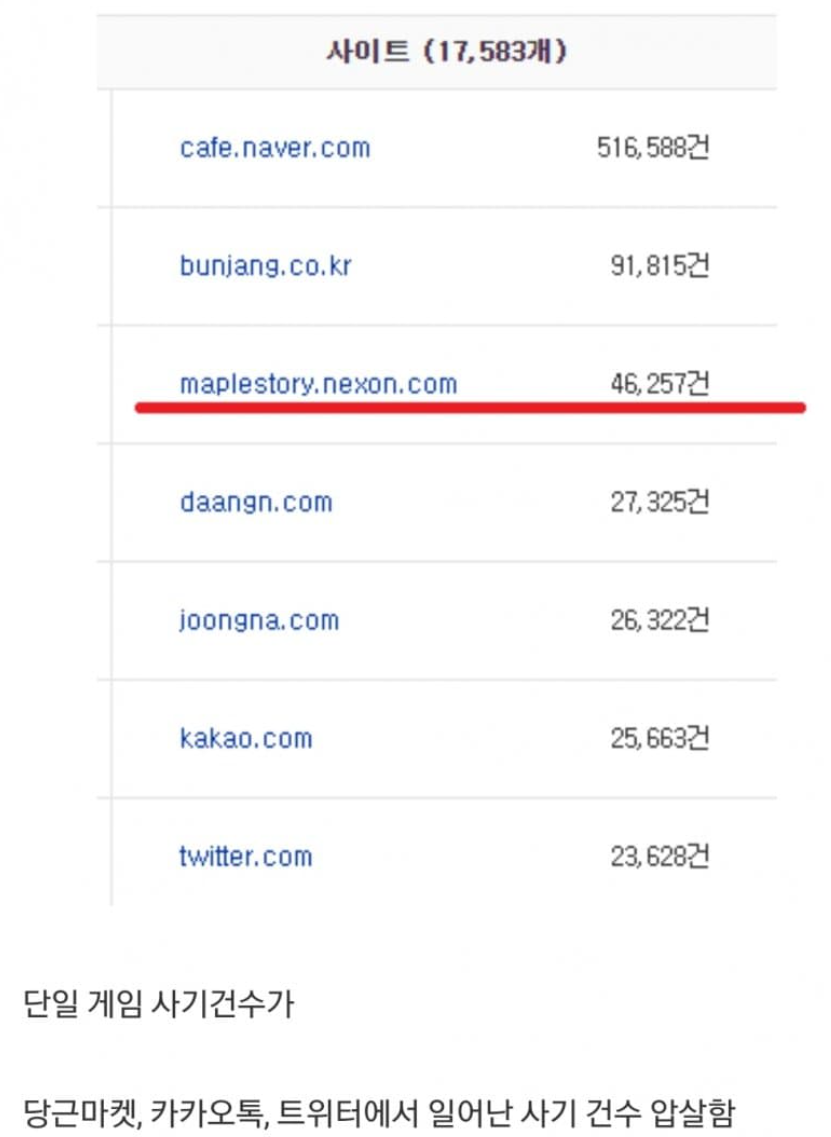831x1137 pixels.
Task: Click the 단일 게임 사기건수가 caption text
Action: (x=158, y=1005)
